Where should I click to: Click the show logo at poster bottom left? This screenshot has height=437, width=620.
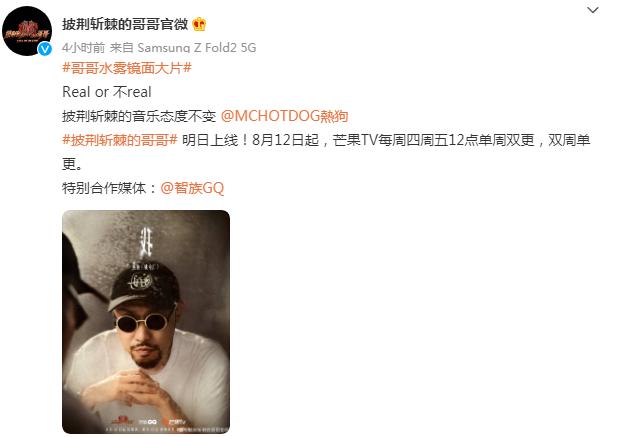(122, 420)
